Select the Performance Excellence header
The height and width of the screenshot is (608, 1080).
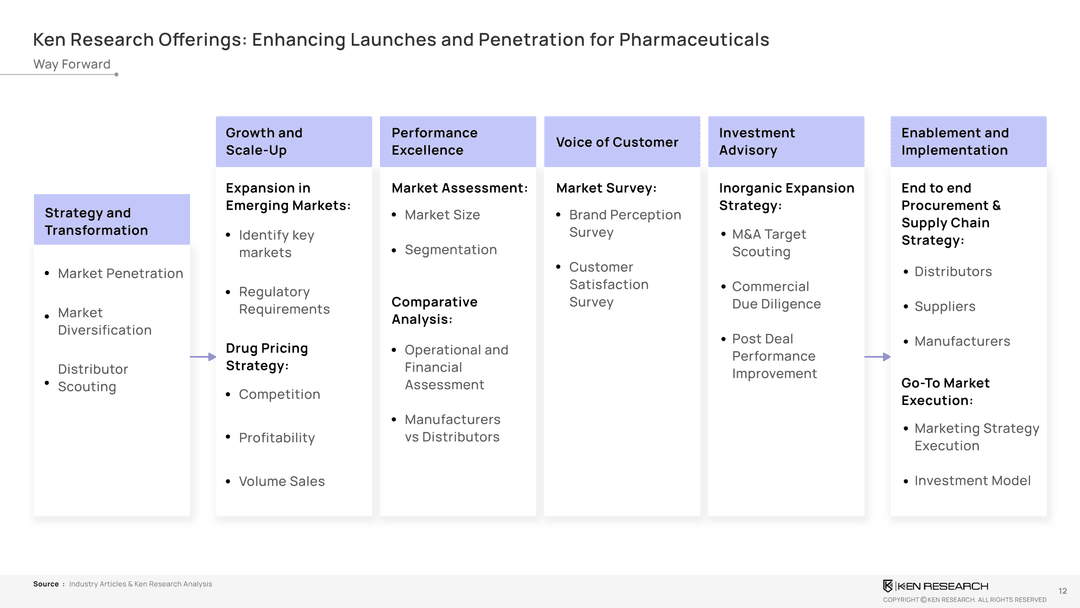pos(457,142)
